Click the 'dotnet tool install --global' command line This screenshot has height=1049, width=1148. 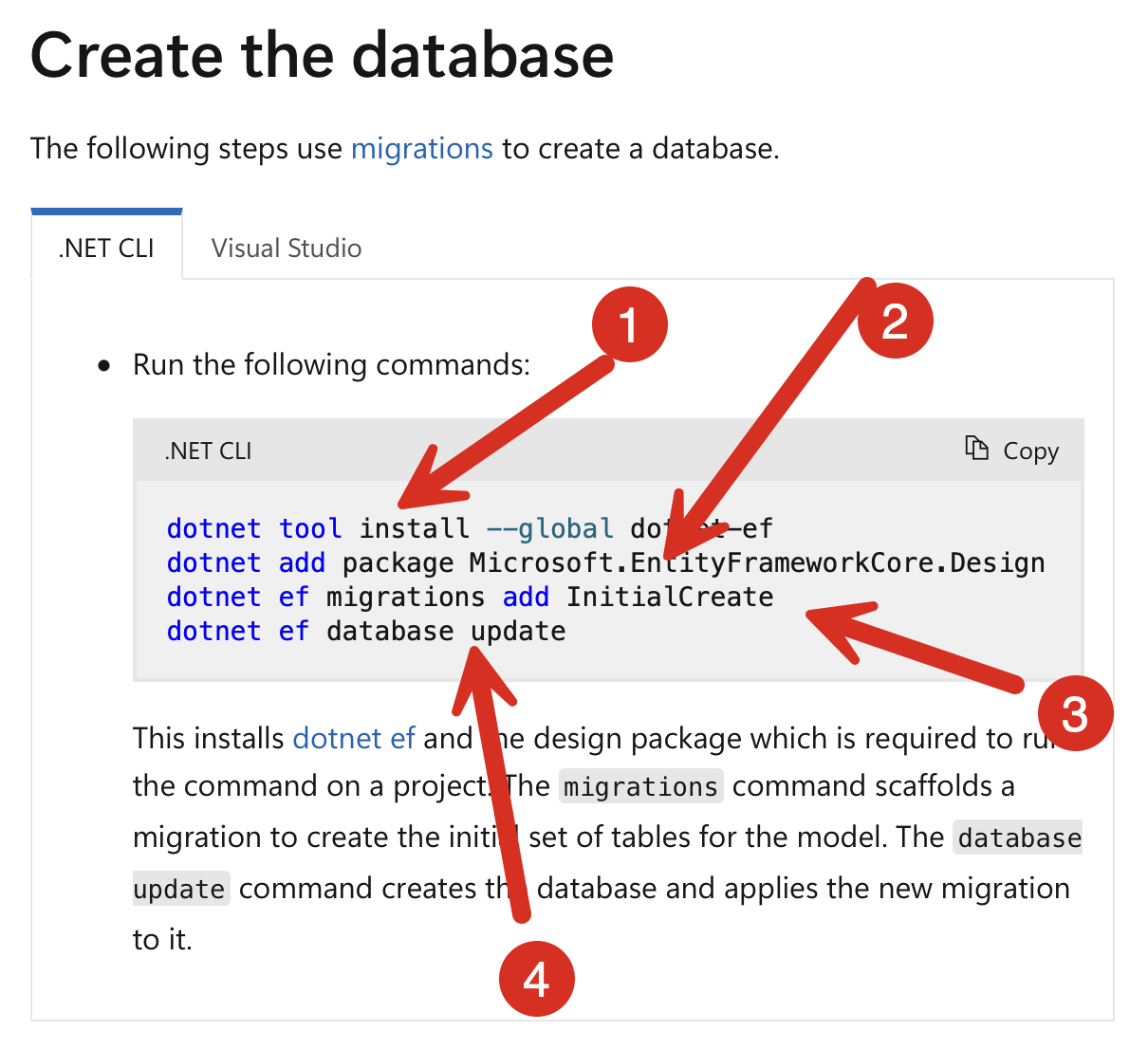pyautogui.click(x=469, y=528)
